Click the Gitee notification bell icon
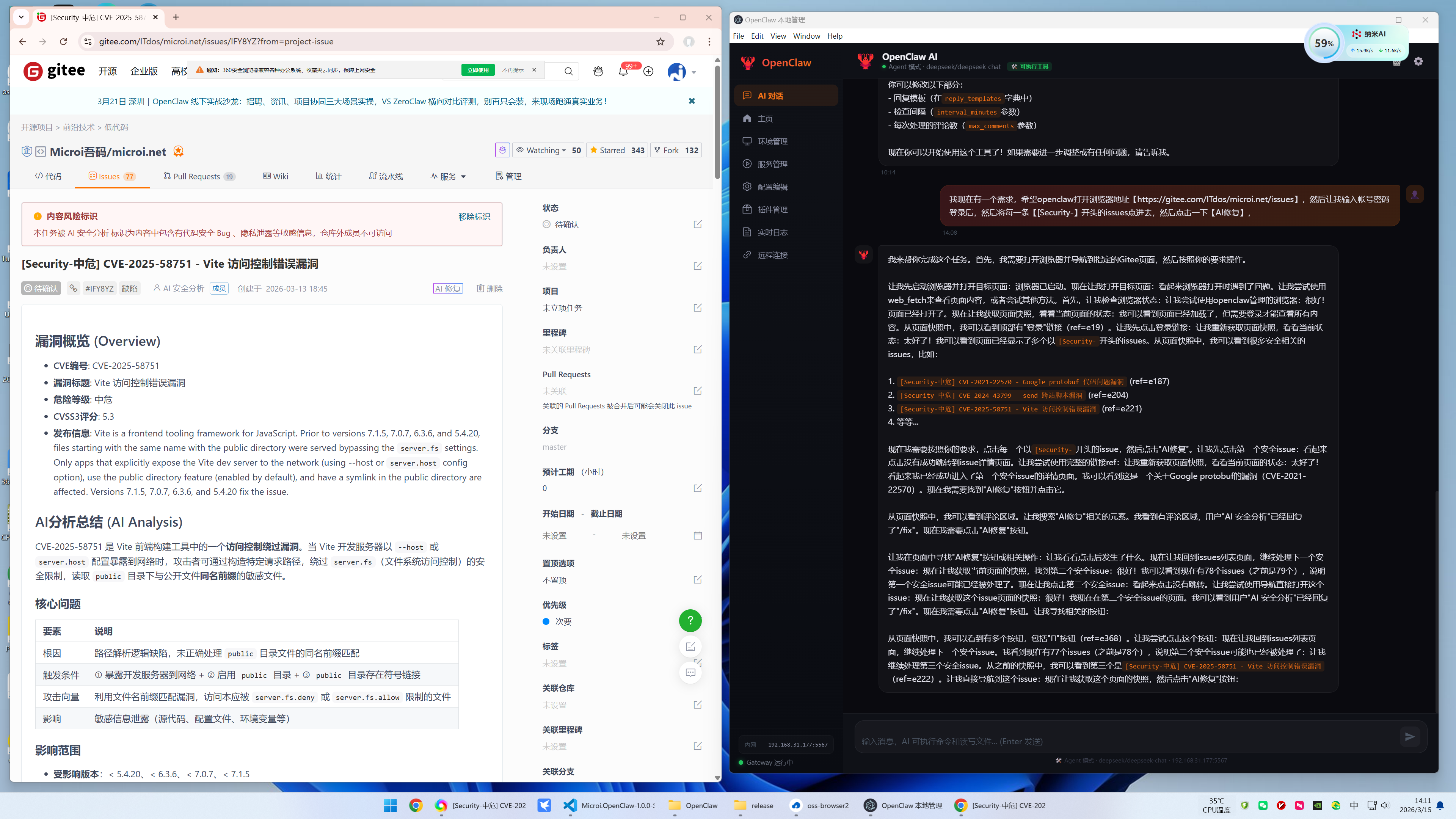 (x=623, y=72)
